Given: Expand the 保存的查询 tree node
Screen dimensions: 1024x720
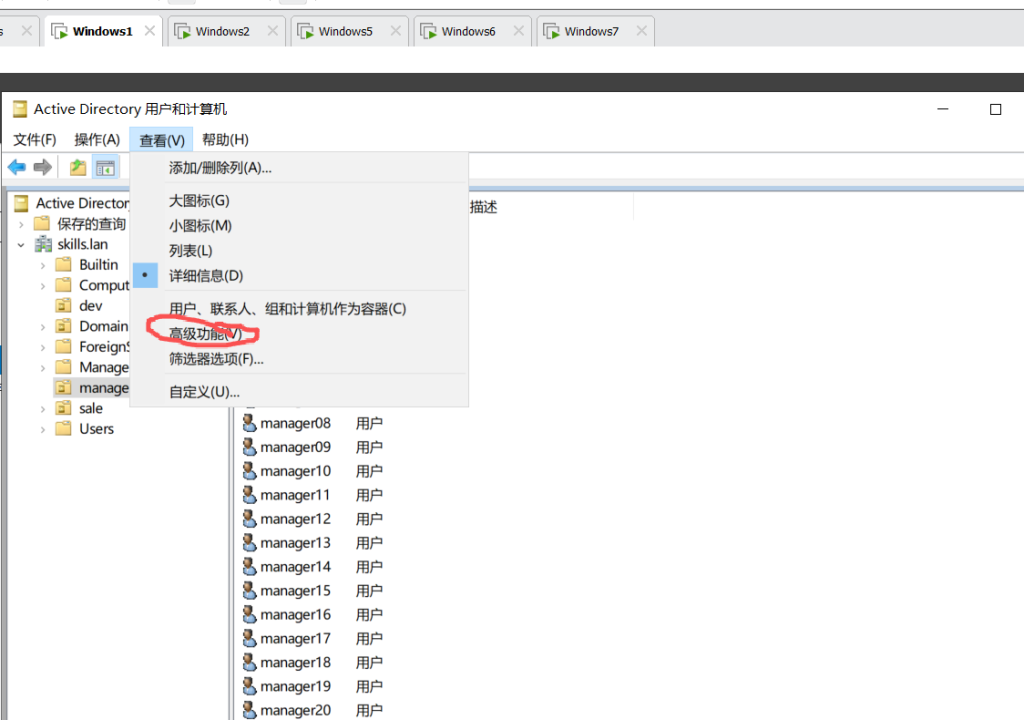Looking at the screenshot, I should pos(21,224).
